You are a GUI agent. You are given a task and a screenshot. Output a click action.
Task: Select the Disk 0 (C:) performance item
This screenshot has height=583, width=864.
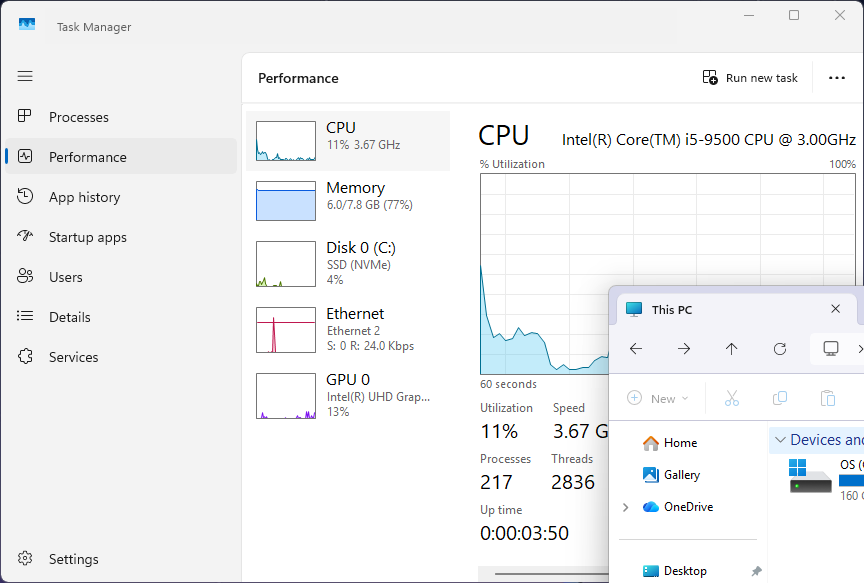pyautogui.click(x=348, y=263)
